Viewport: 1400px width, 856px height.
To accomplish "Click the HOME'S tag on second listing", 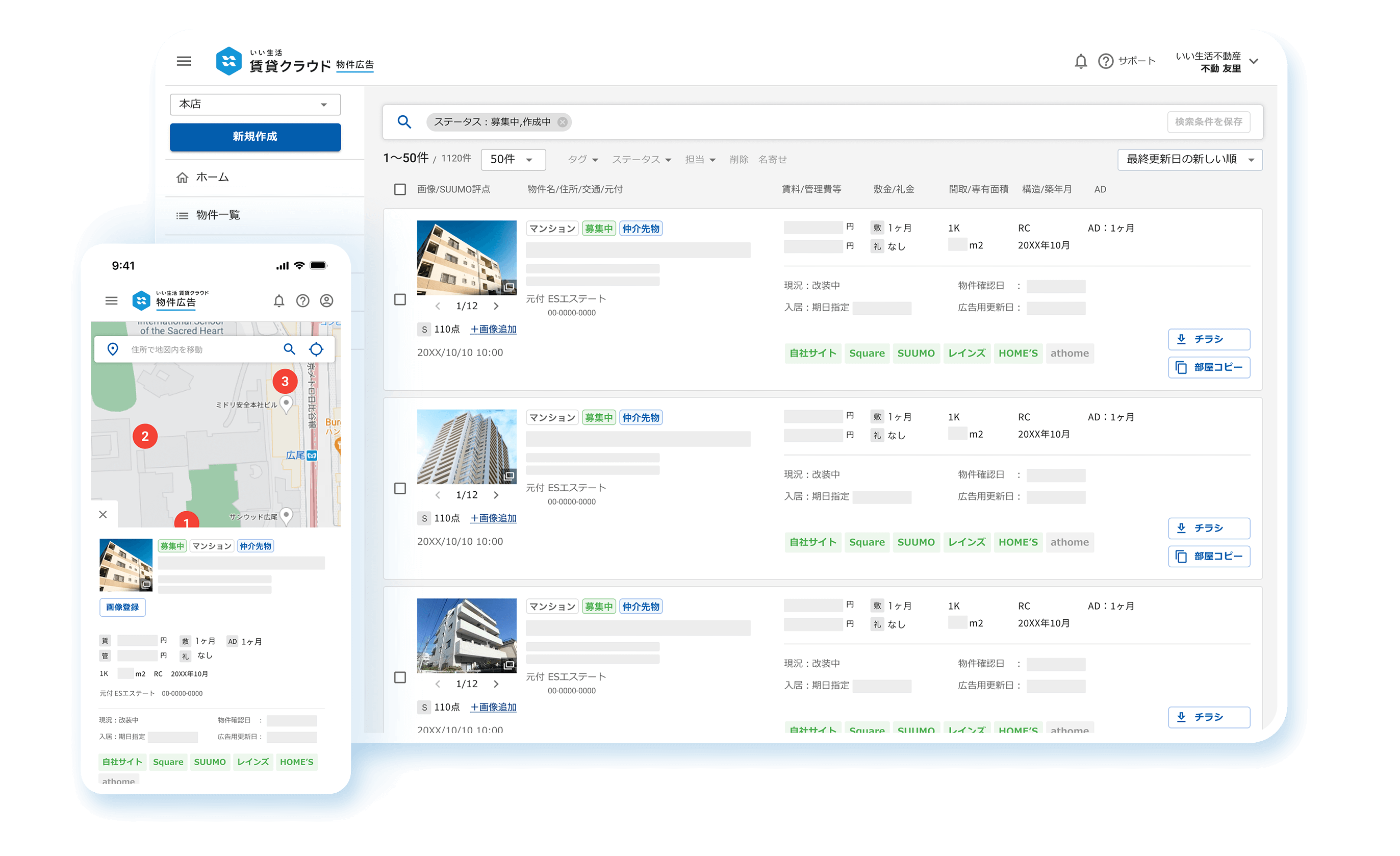I will pyautogui.click(x=1017, y=542).
